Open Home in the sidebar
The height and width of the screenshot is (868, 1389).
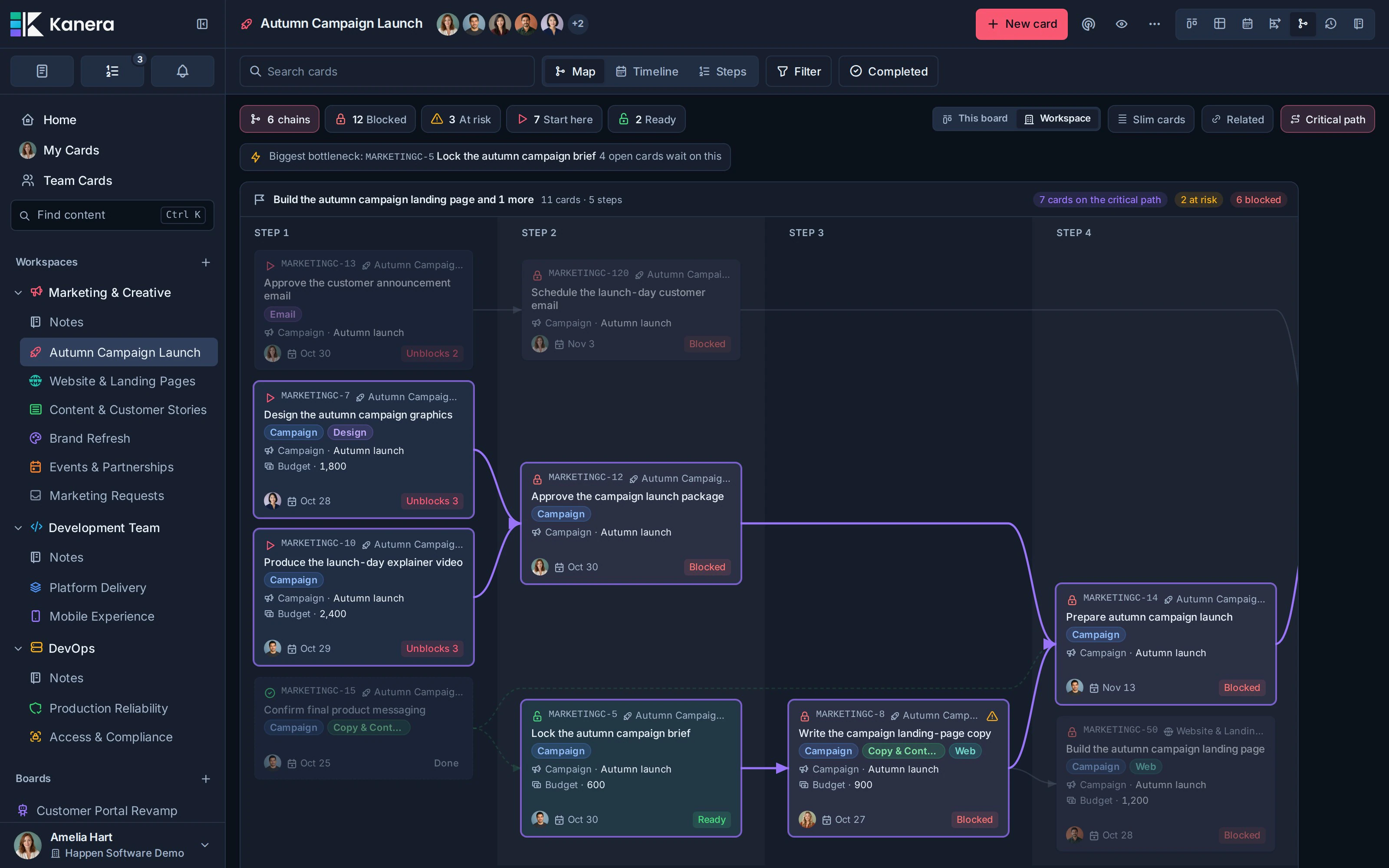(112, 119)
